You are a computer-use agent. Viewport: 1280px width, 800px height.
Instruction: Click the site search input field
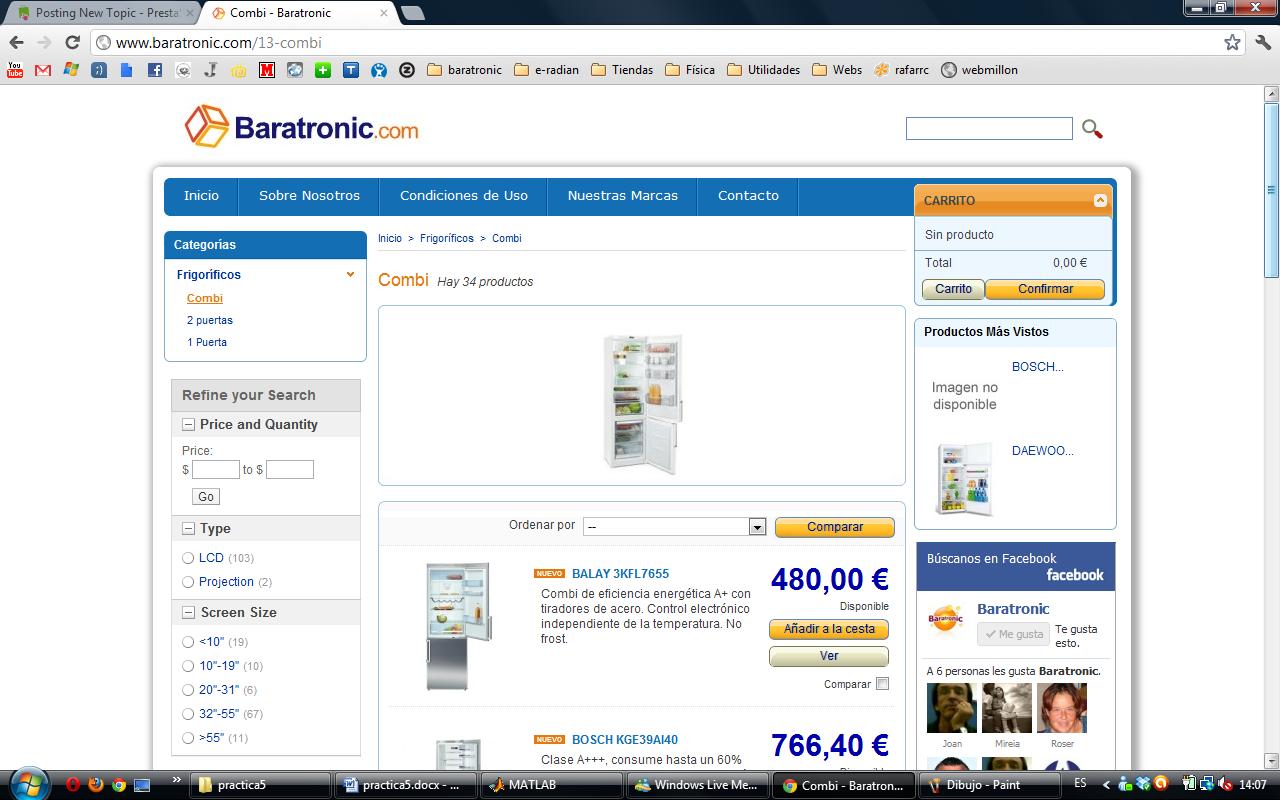tap(989, 128)
